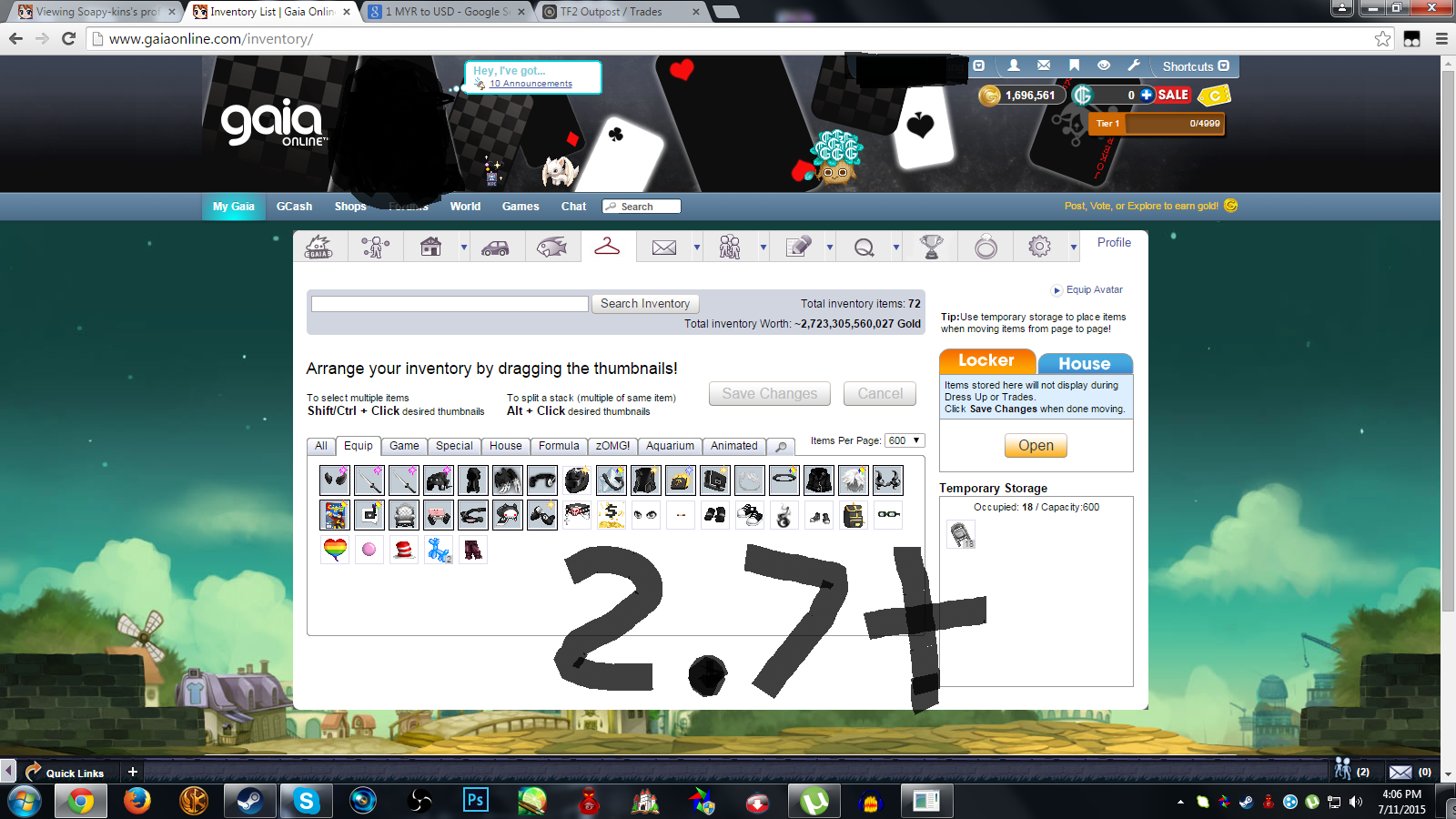Expand the mail icon dropdown arrow
The image size is (1456, 819).
697,248
